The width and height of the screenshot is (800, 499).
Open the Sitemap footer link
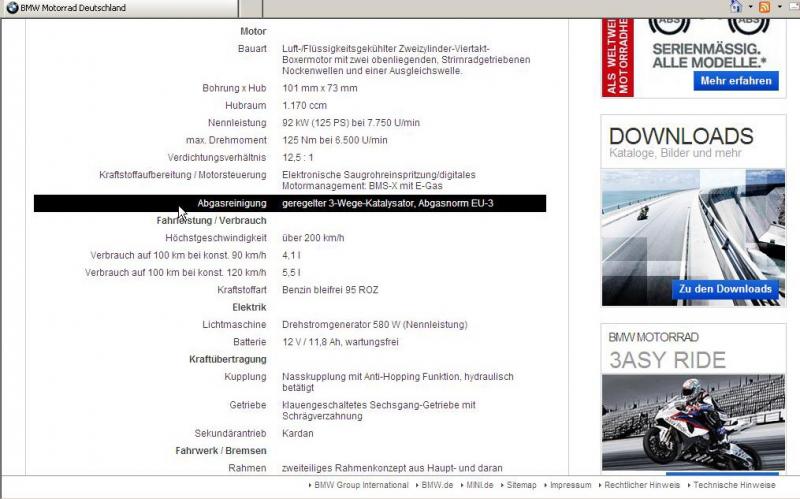(521, 485)
